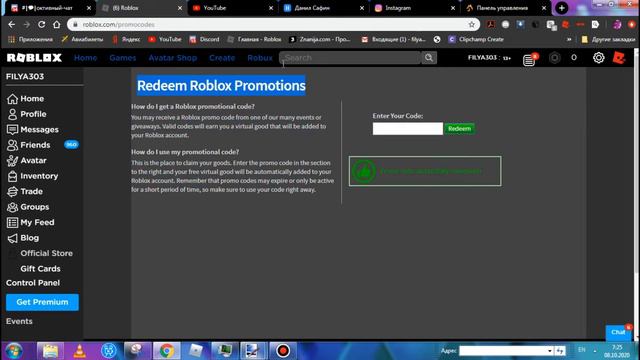
Task: Click the red Roblox icon in the top right corner
Action: tap(619, 58)
